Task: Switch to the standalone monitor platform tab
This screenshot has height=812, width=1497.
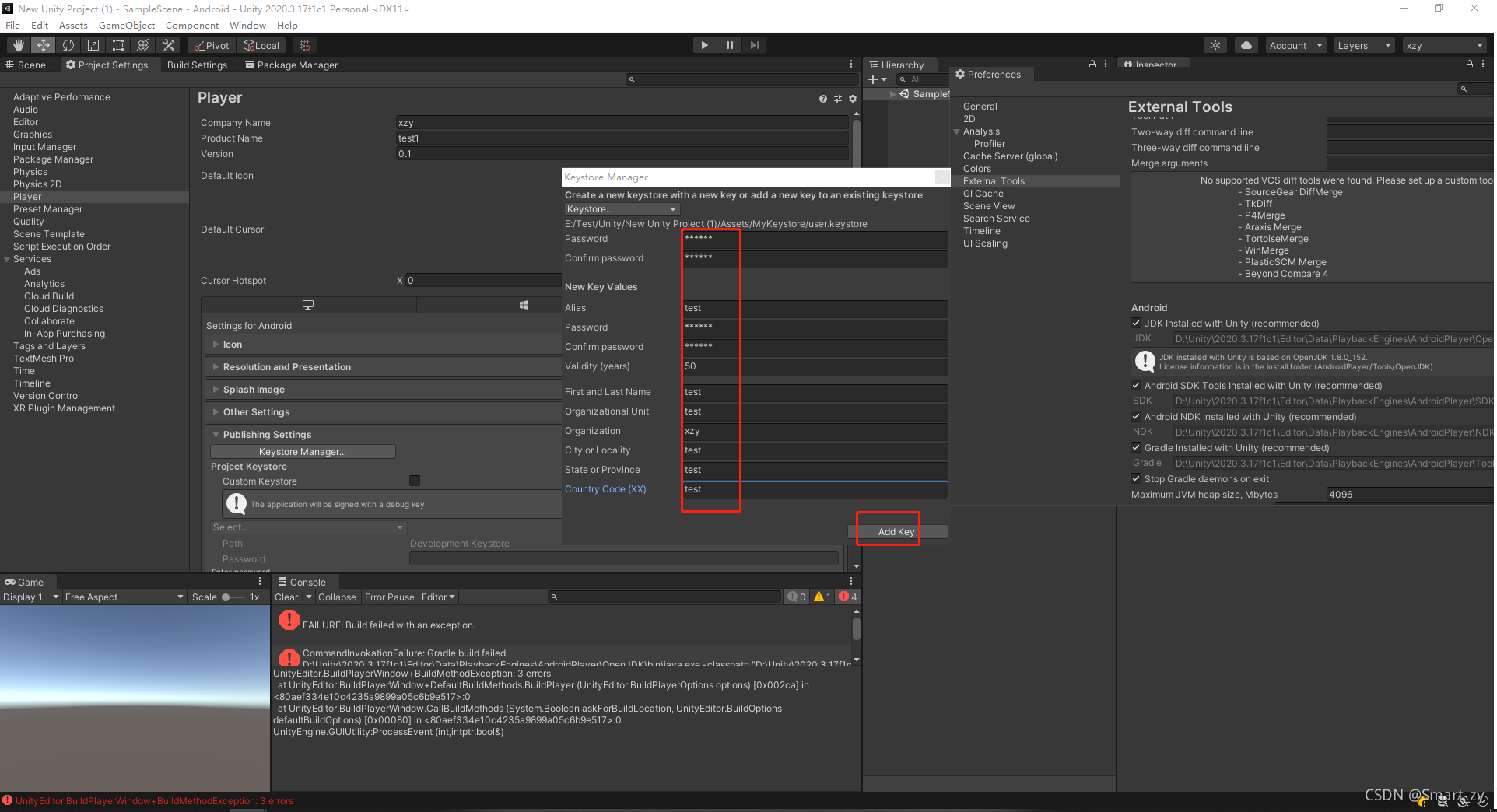Action: pyautogui.click(x=308, y=305)
